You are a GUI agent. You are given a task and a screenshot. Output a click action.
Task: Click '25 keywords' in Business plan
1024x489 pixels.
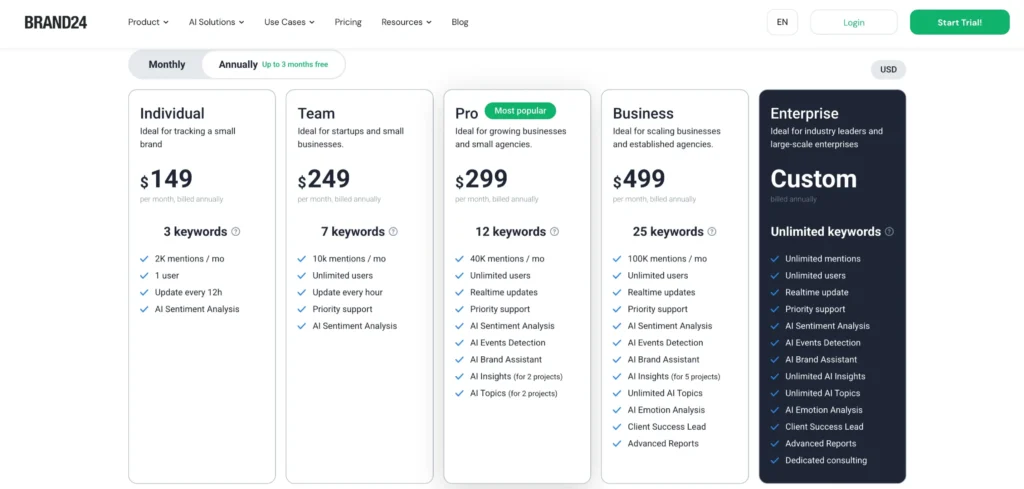pos(668,232)
